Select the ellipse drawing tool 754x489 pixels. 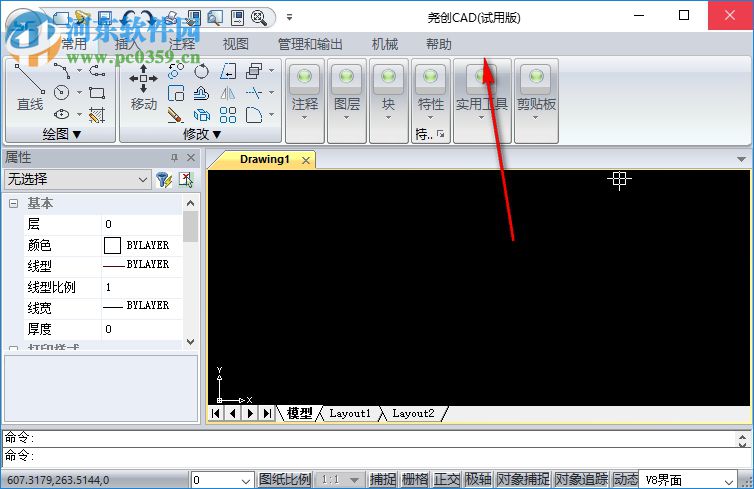tap(62, 114)
